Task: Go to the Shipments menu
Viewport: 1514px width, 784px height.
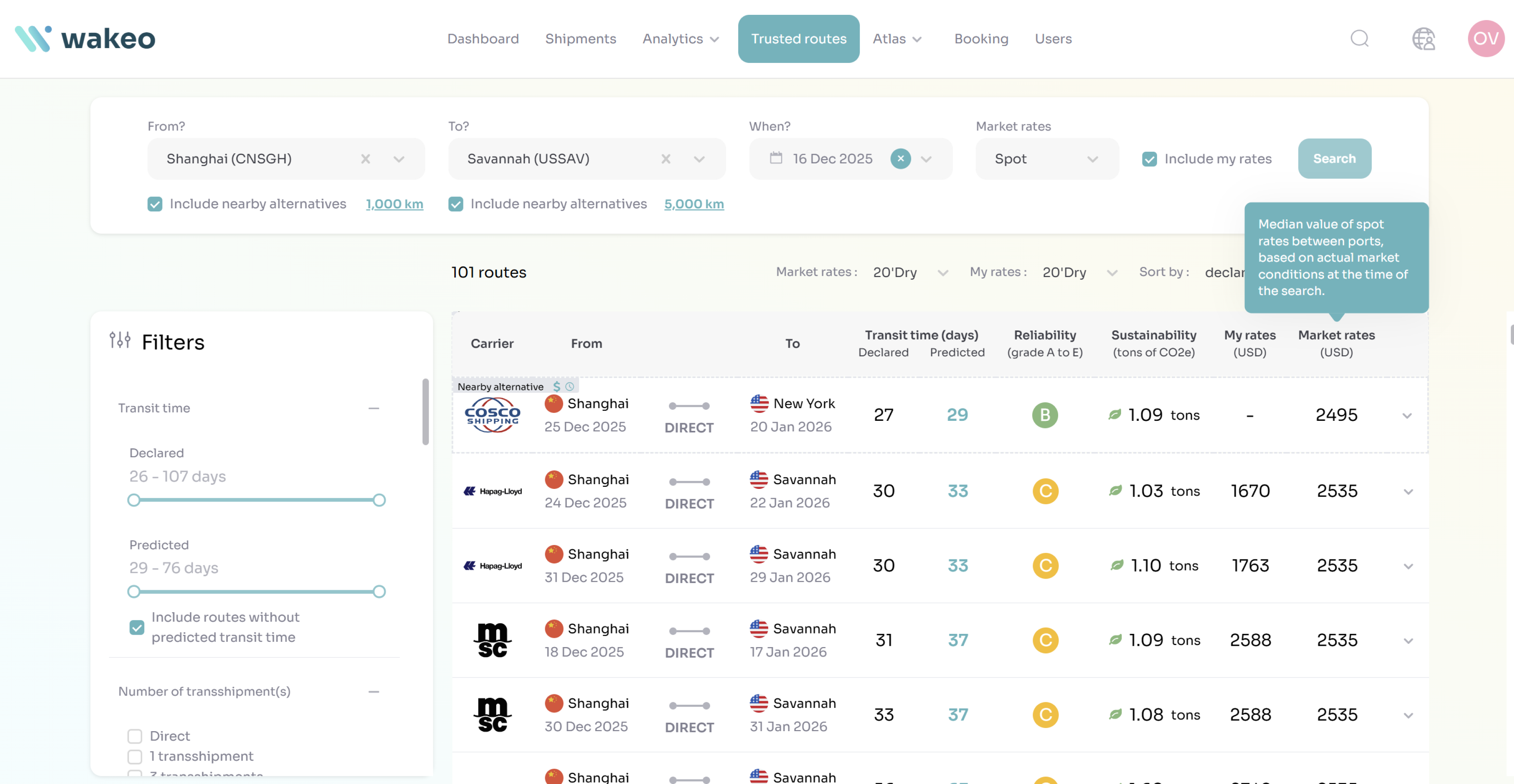Action: (580, 39)
